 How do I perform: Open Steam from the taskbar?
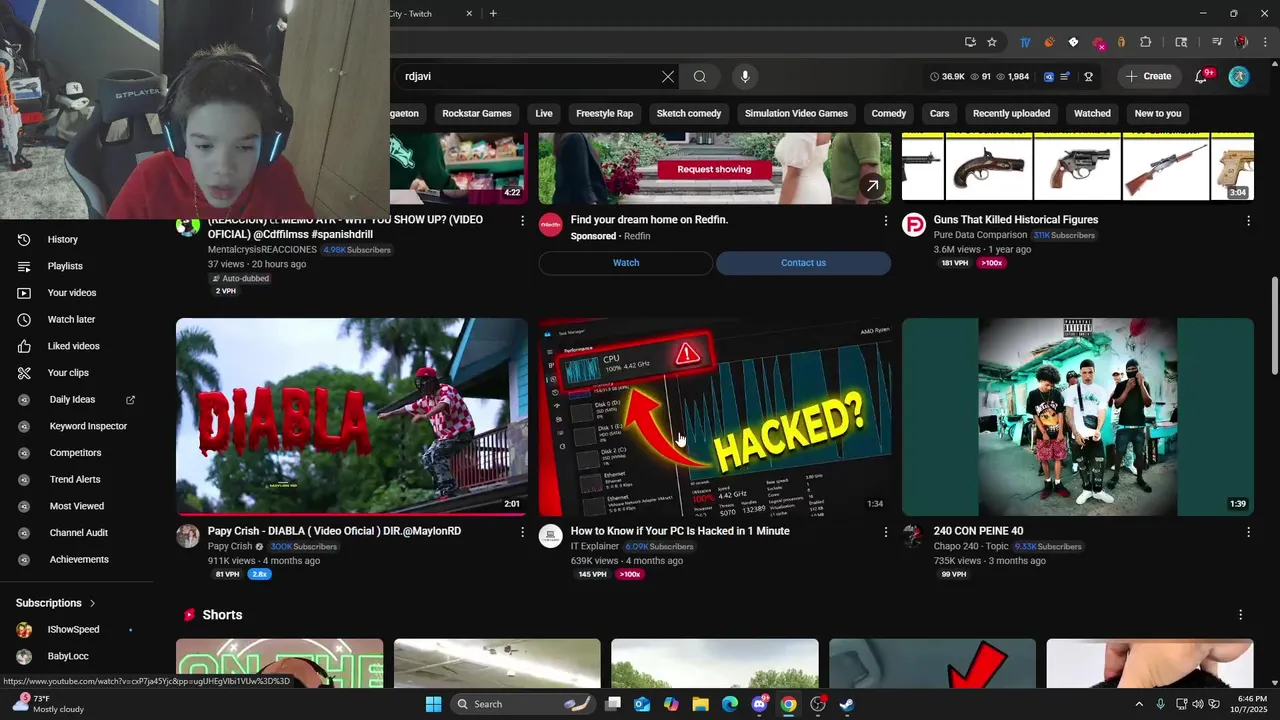(x=846, y=704)
